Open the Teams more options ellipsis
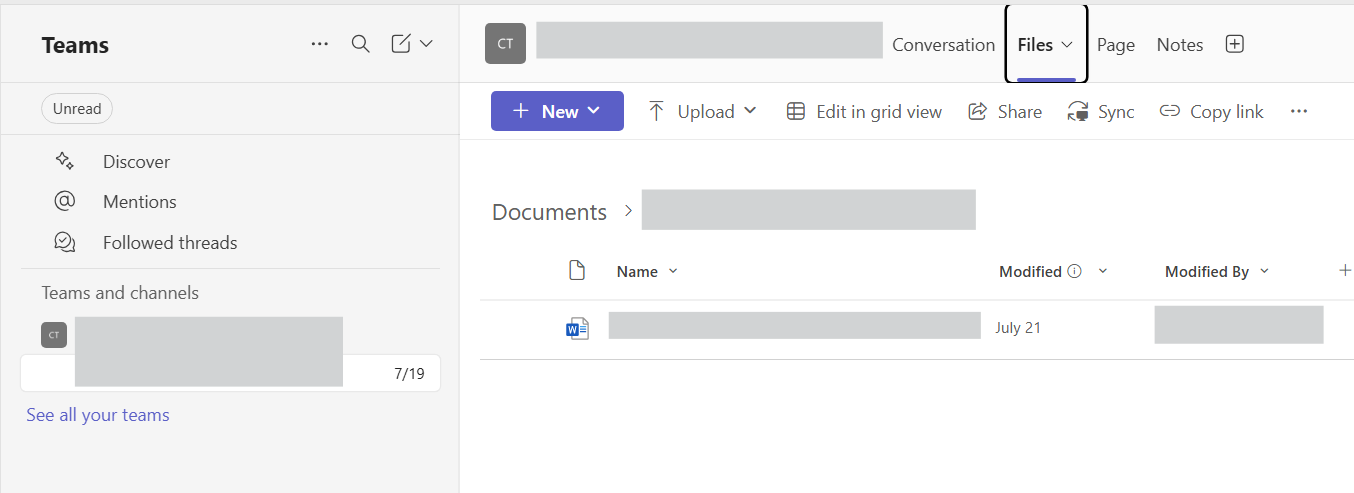 click(x=320, y=44)
